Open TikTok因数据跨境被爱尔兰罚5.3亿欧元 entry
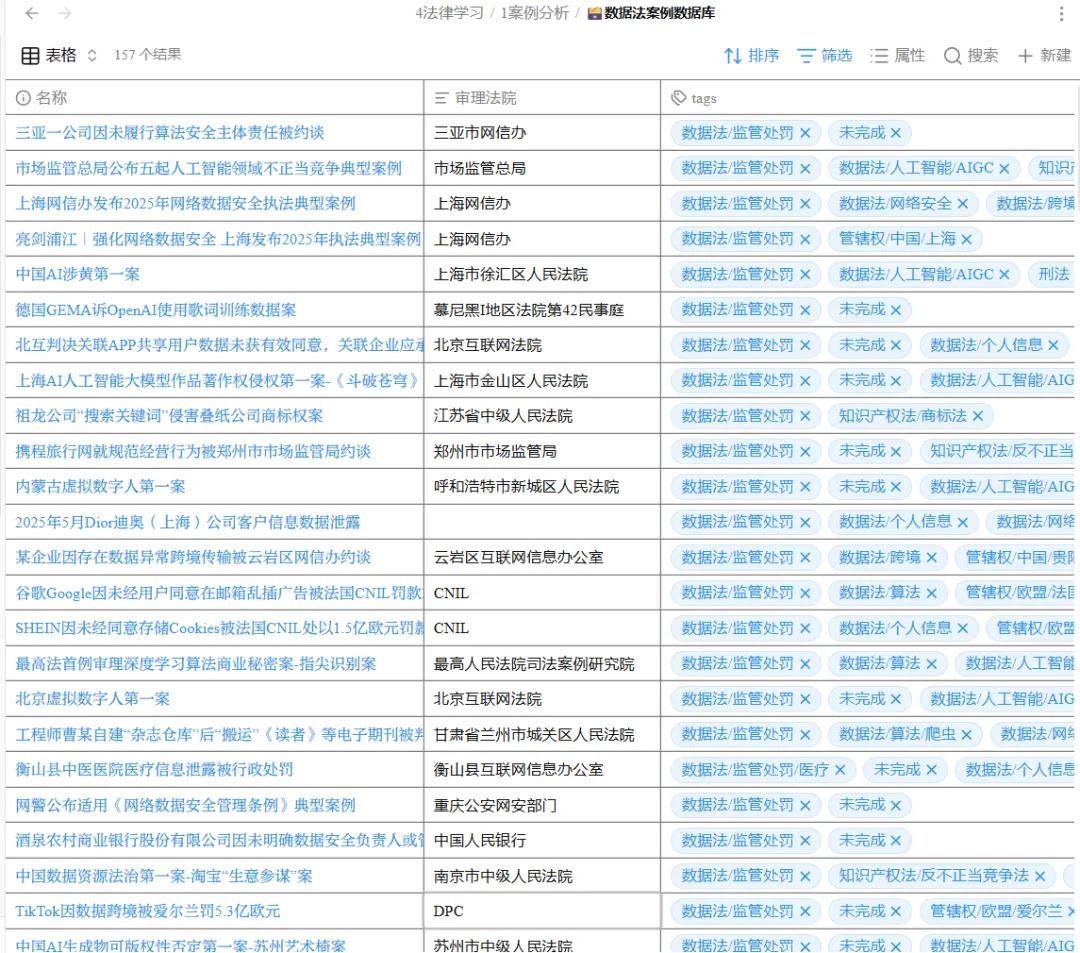The image size is (1080, 953). coord(147,911)
